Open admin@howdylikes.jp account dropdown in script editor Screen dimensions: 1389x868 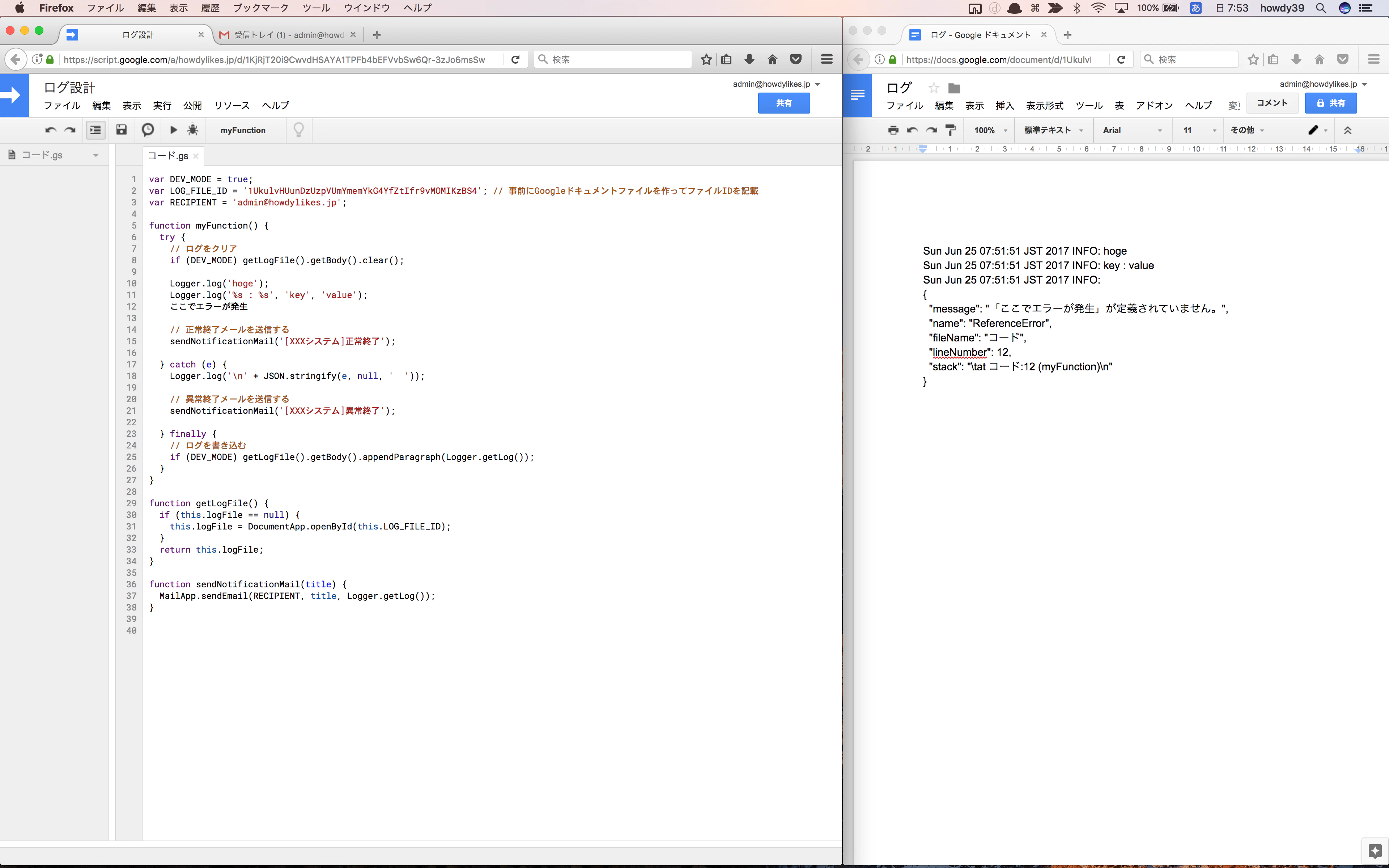[776, 84]
